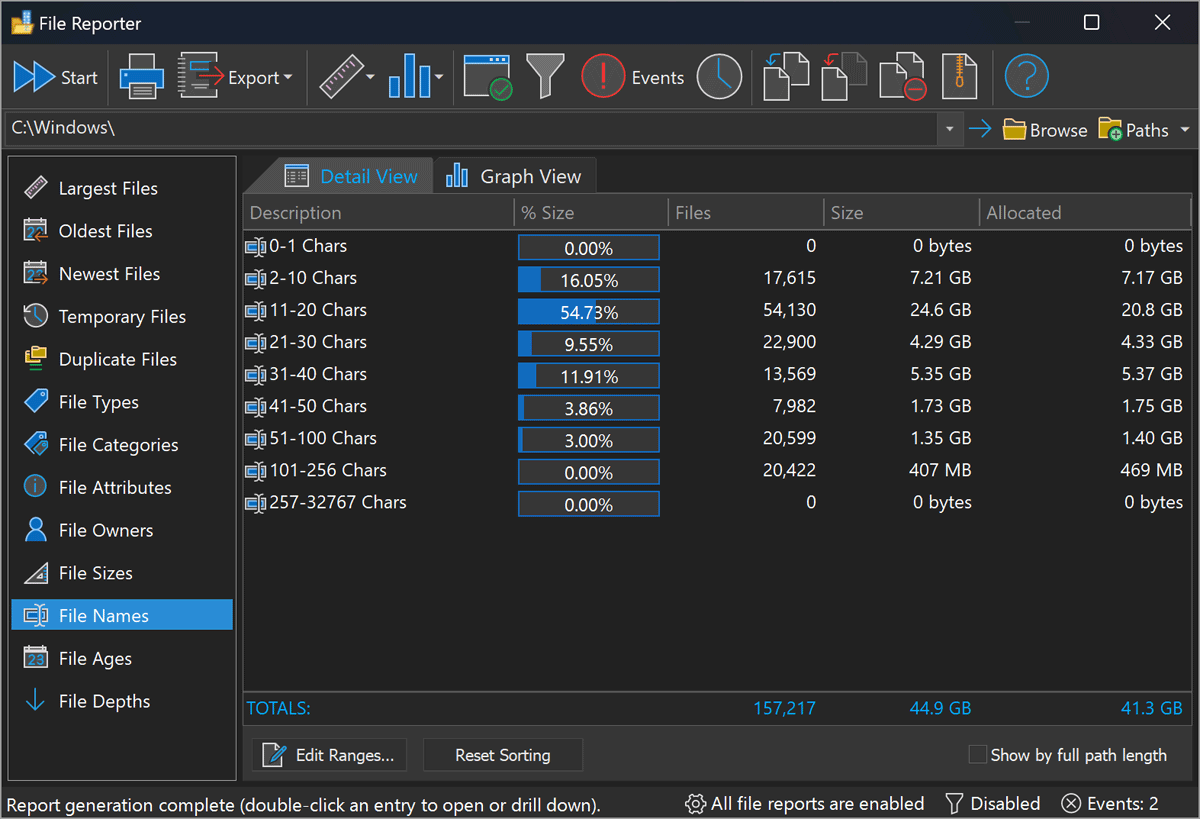The width and height of the screenshot is (1200, 819).
Task: Click the funnel filter icon
Action: (x=545, y=77)
